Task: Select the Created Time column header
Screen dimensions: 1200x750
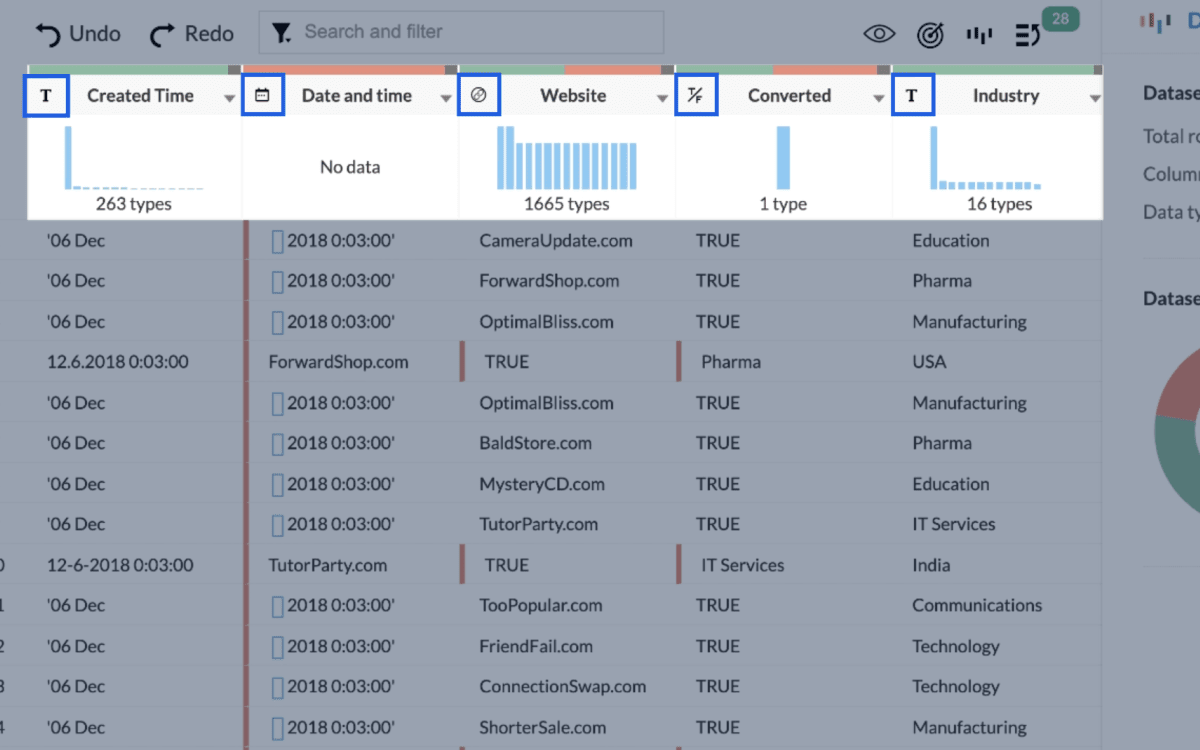Action: 140,96
